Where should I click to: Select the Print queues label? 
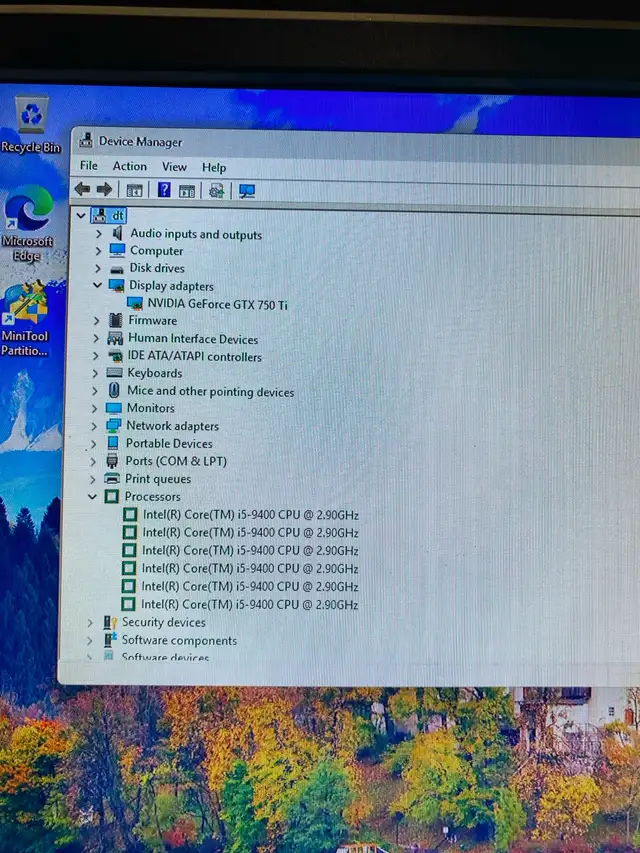tap(158, 479)
